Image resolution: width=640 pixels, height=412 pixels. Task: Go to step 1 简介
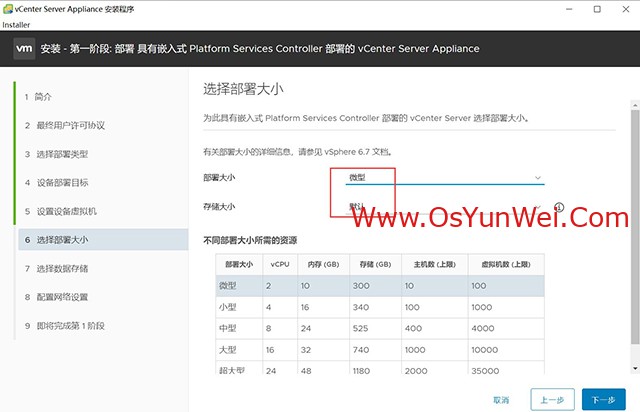[x=38, y=97]
